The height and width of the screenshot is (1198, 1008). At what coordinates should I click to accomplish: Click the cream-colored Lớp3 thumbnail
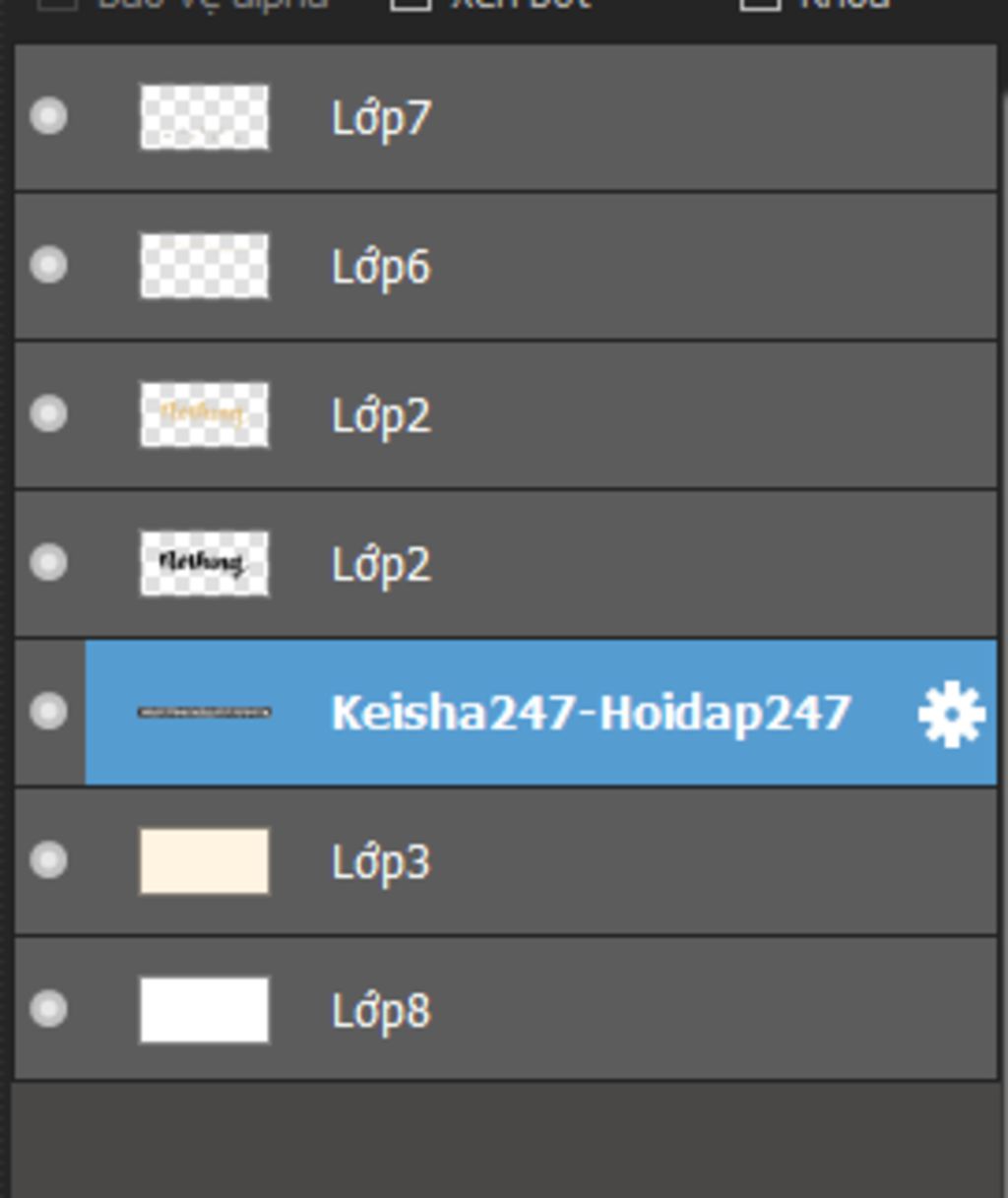click(x=205, y=860)
